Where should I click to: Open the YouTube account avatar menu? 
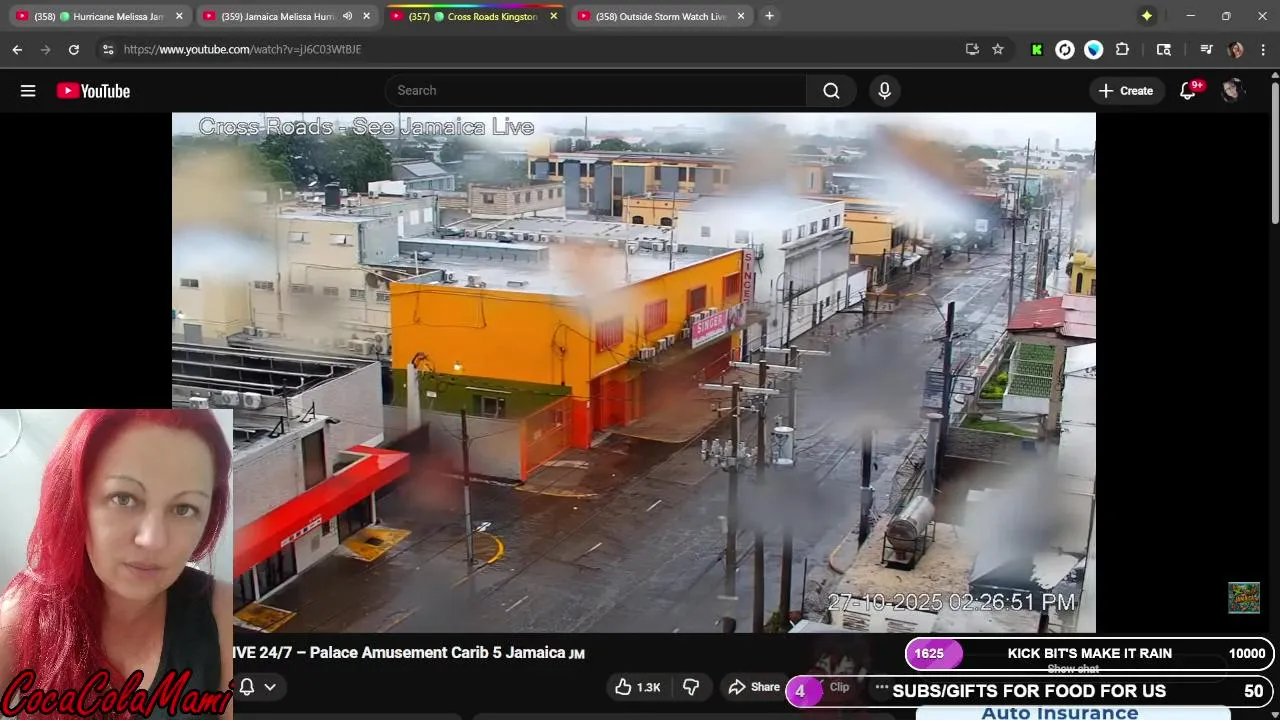click(1232, 91)
